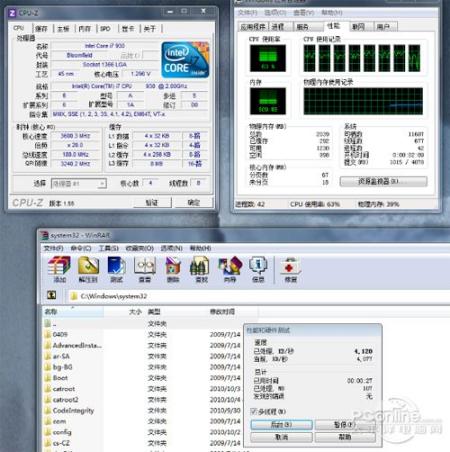Open the Commands (命令) menu in WinRAR

[81, 248]
